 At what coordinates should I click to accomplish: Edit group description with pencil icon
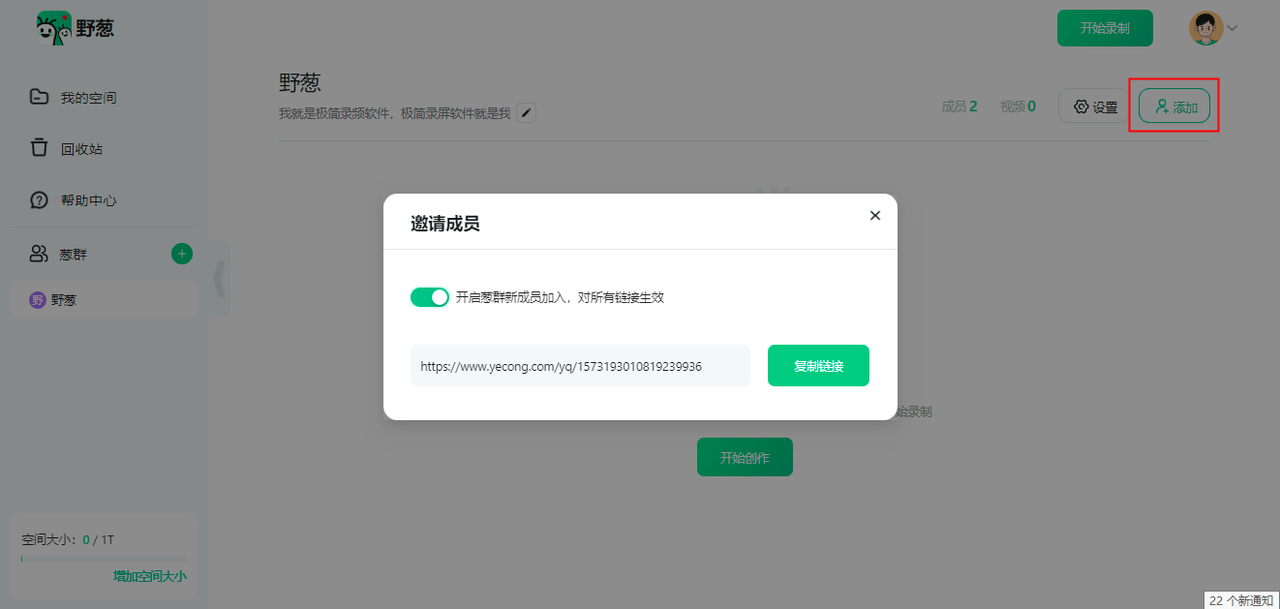526,113
